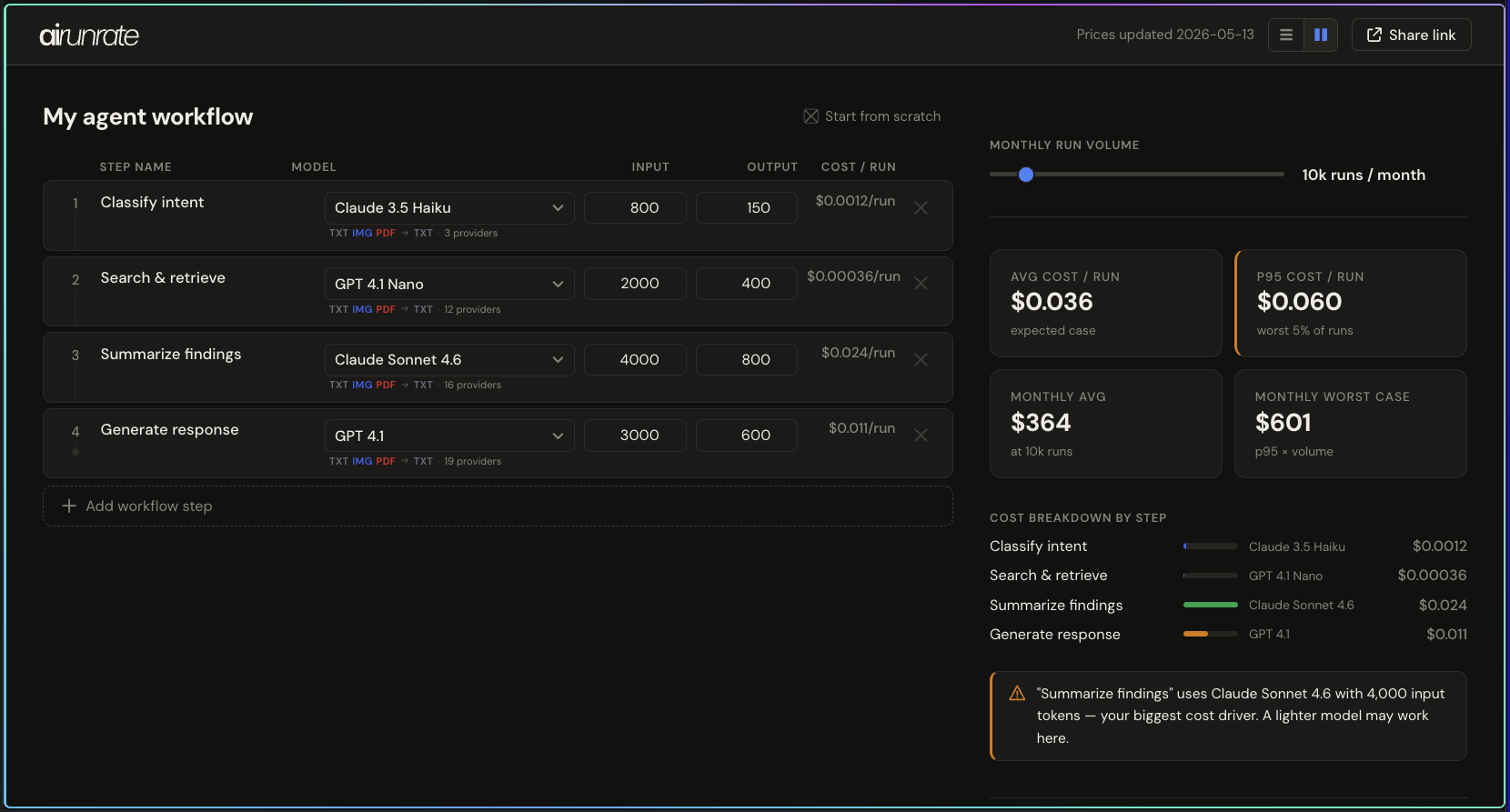Click '16 providers' under Claude Sonnet 4.6

click(x=473, y=386)
